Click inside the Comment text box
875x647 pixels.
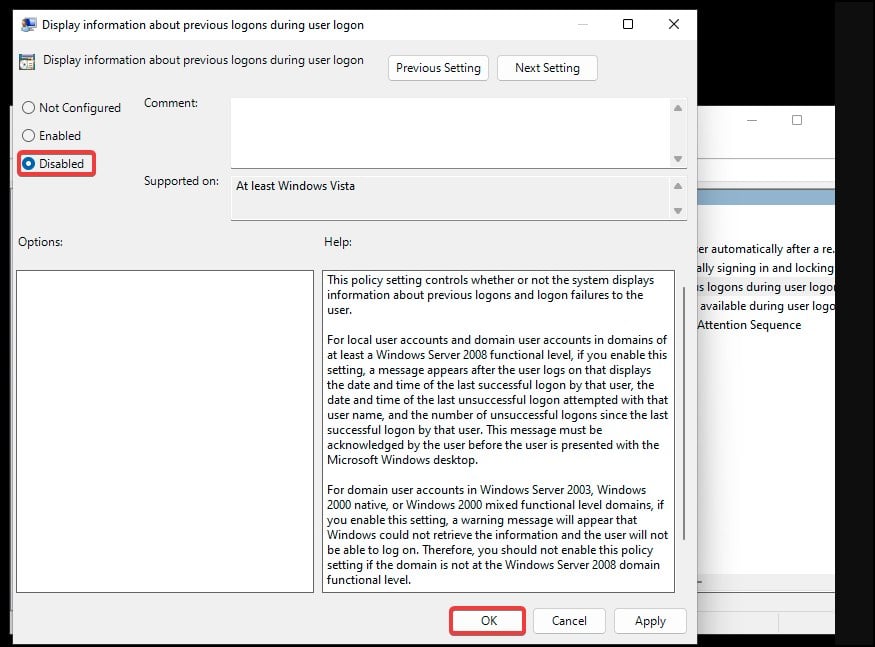(x=450, y=133)
